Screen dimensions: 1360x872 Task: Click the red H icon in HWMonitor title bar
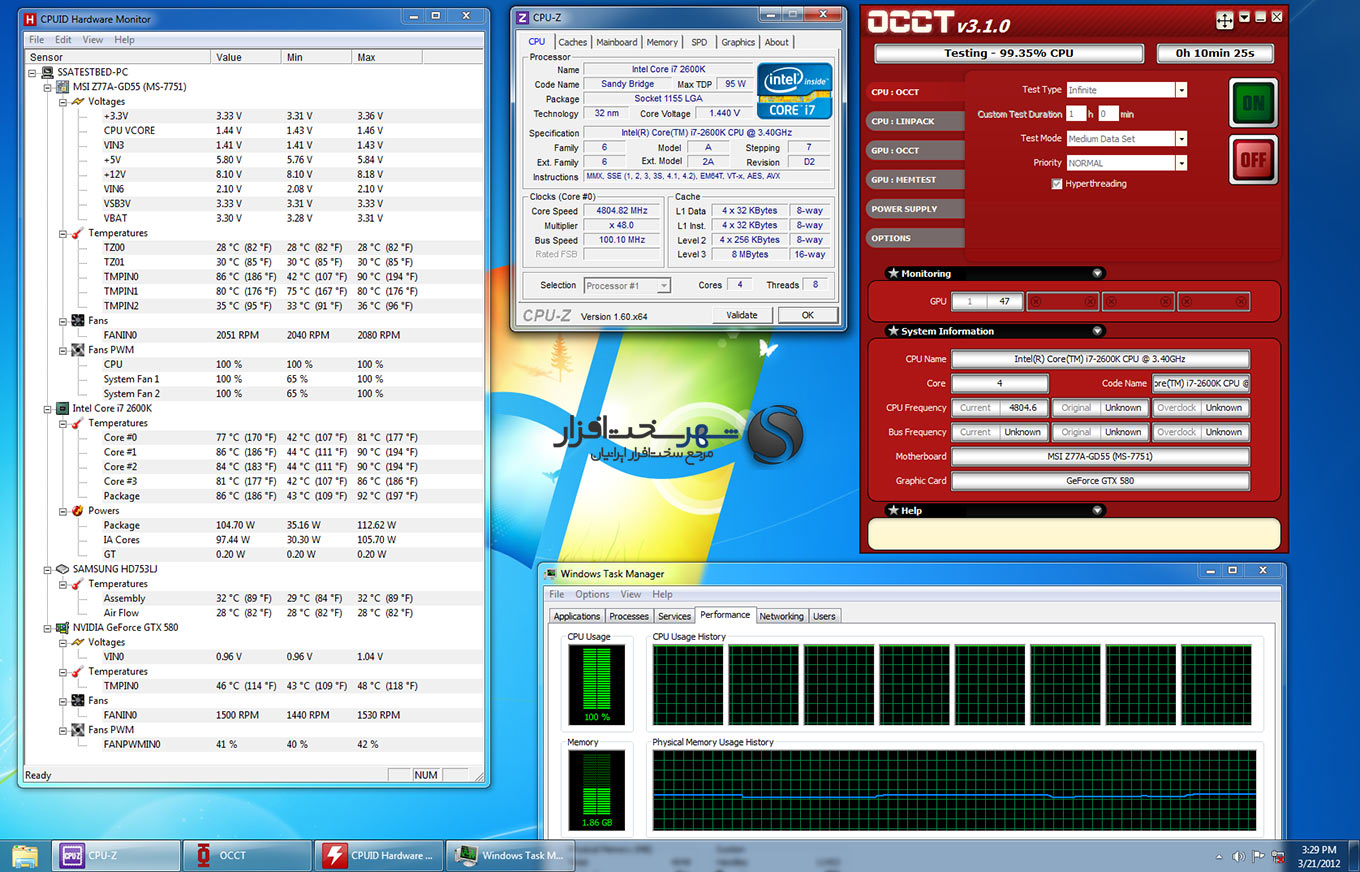click(x=29, y=19)
